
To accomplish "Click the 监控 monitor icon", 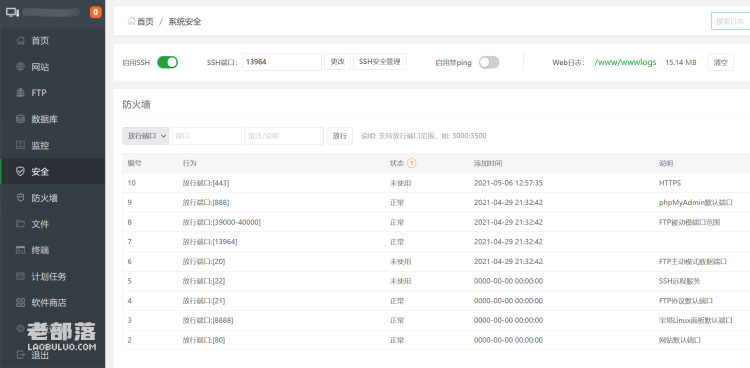I will [x=20, y=145].
